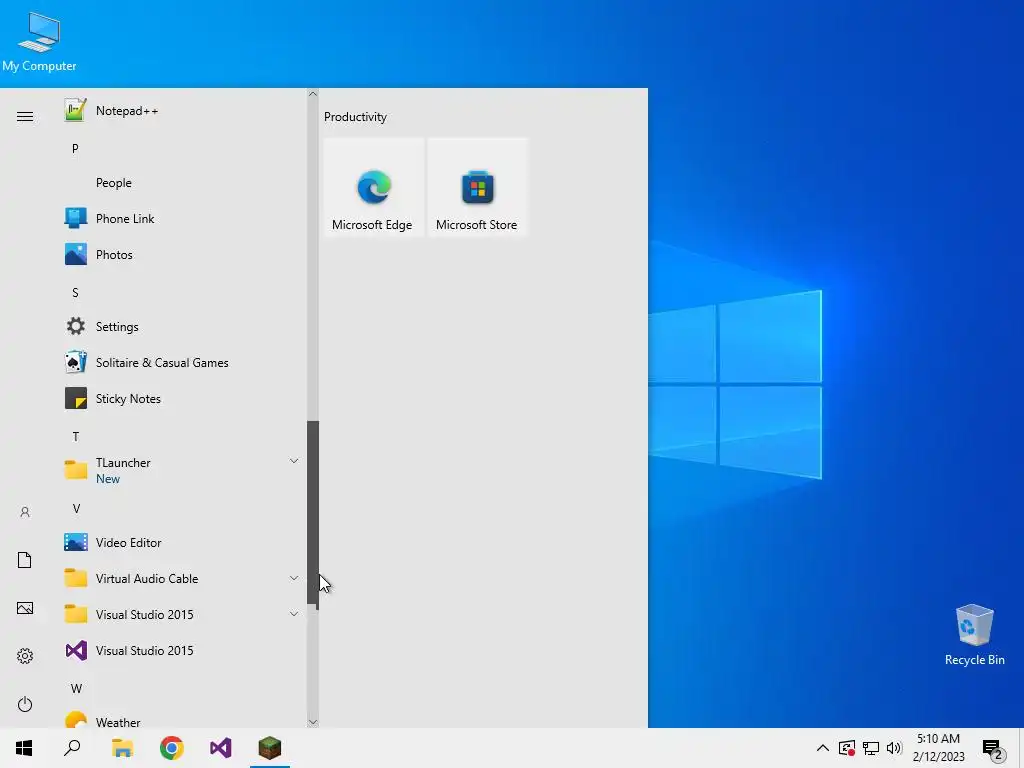
Task: Jump via letter P header
Action: 75,148
